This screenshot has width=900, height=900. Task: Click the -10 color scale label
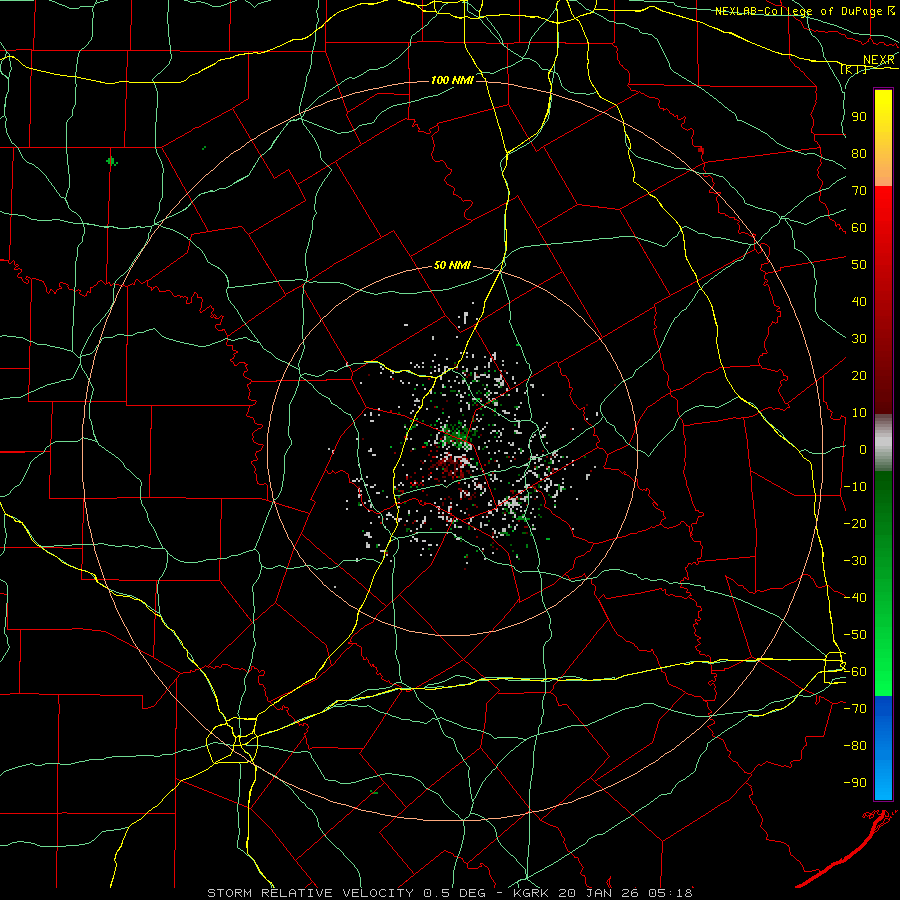click(855, 487)
